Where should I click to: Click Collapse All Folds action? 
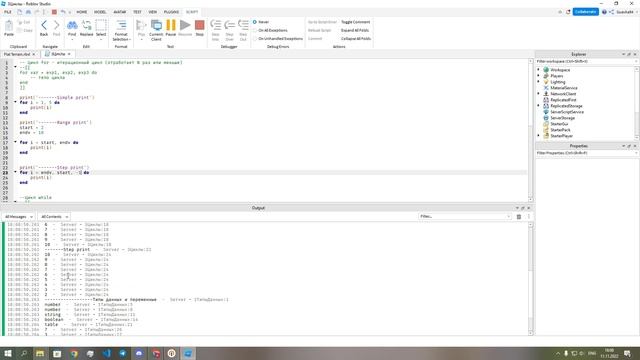point(356,38)
